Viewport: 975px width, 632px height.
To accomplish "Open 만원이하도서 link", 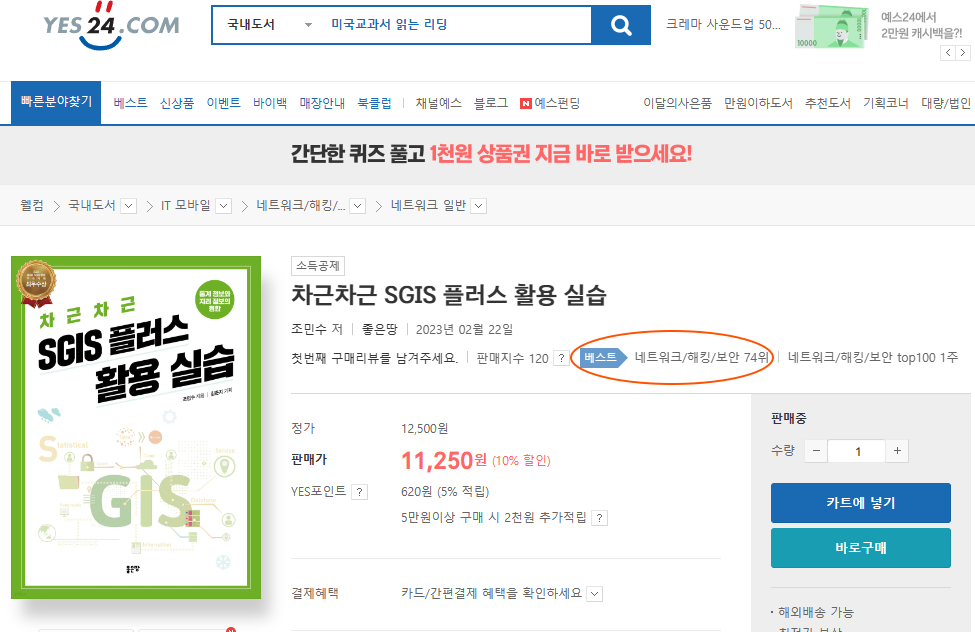I will pos(758,103).
